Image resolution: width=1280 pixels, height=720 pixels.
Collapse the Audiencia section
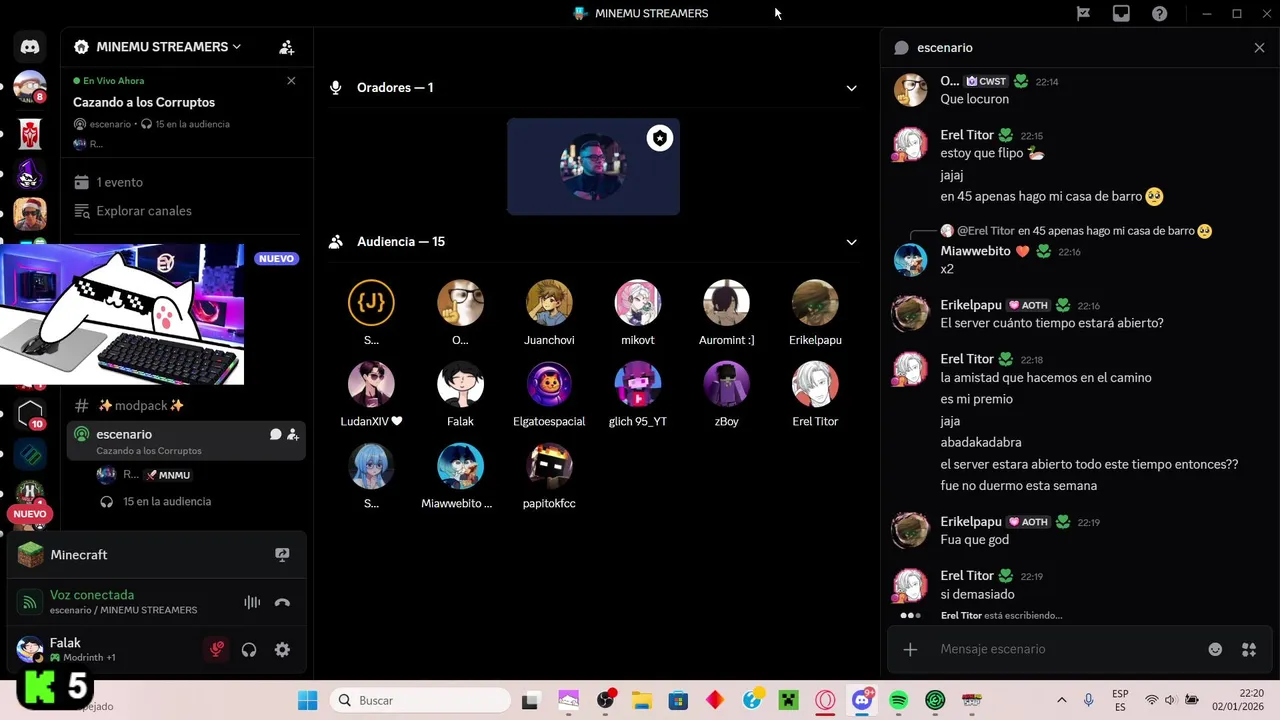click(x=852, y=242)
